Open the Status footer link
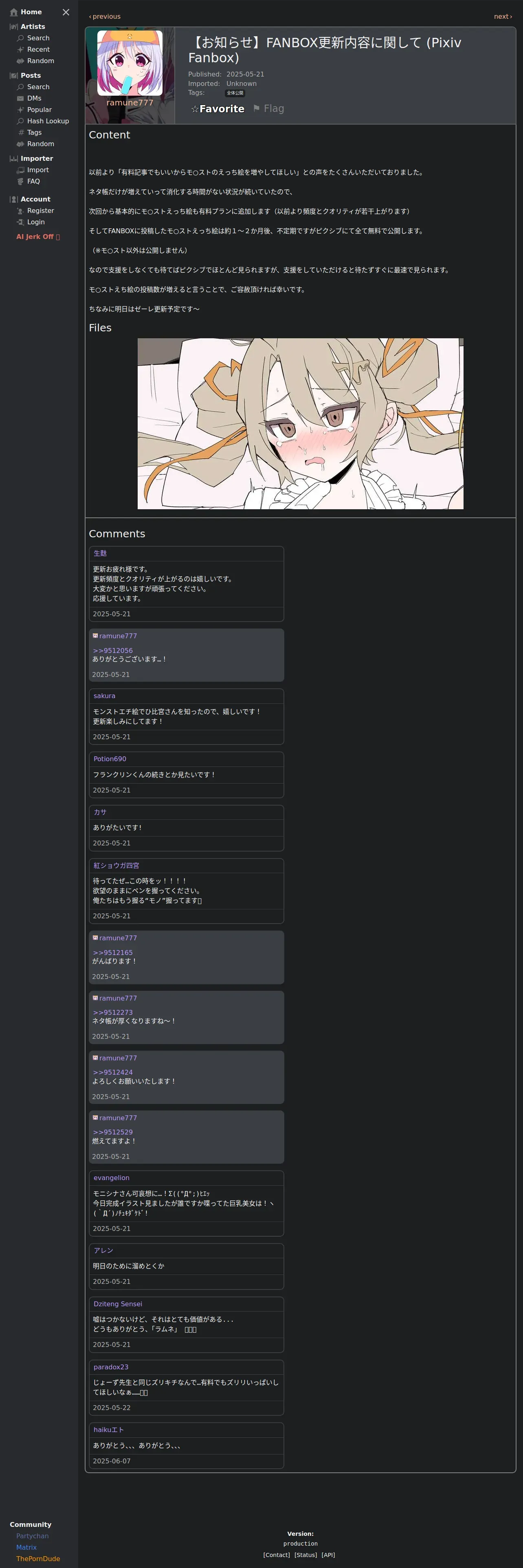This screenshot has height=1568, width=523. 305,1555
